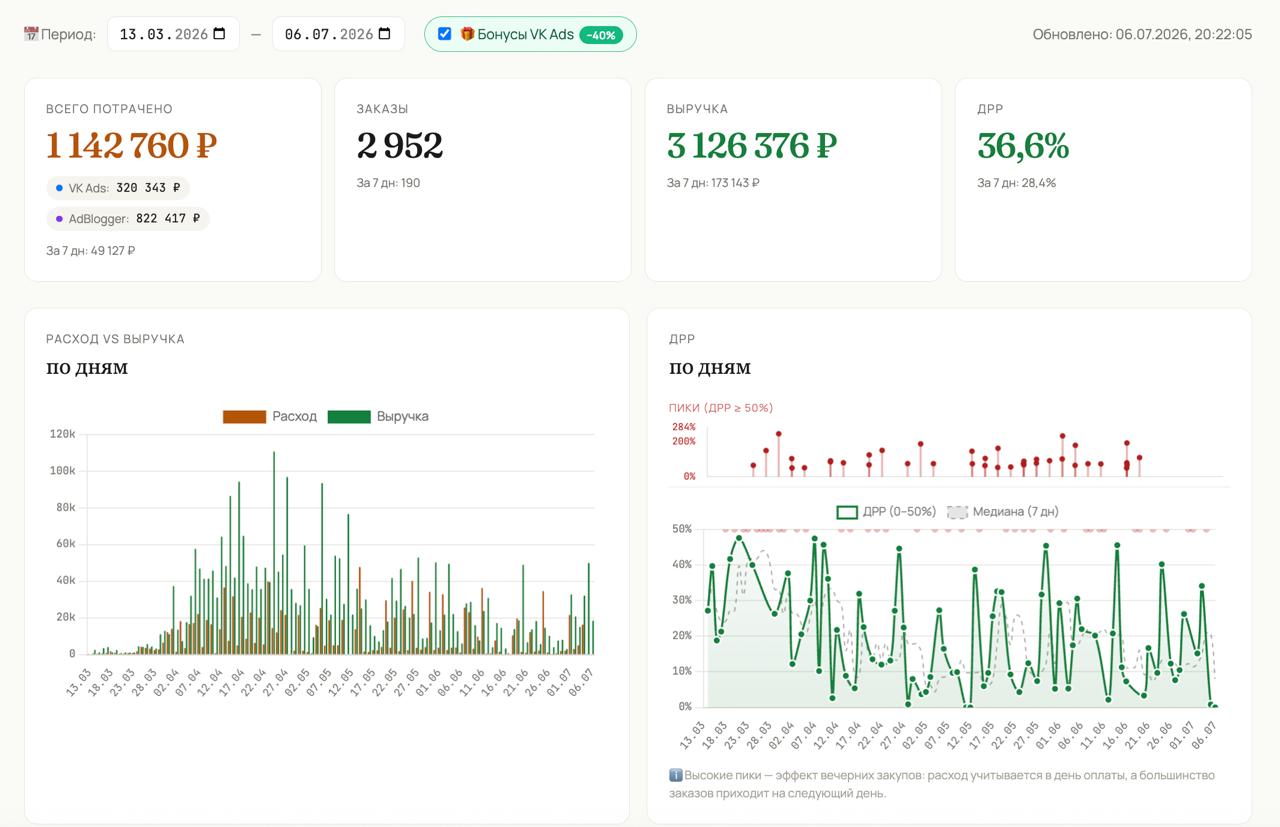Click the Медиана (7 дн) legend swatch

(x=957, y=512)
